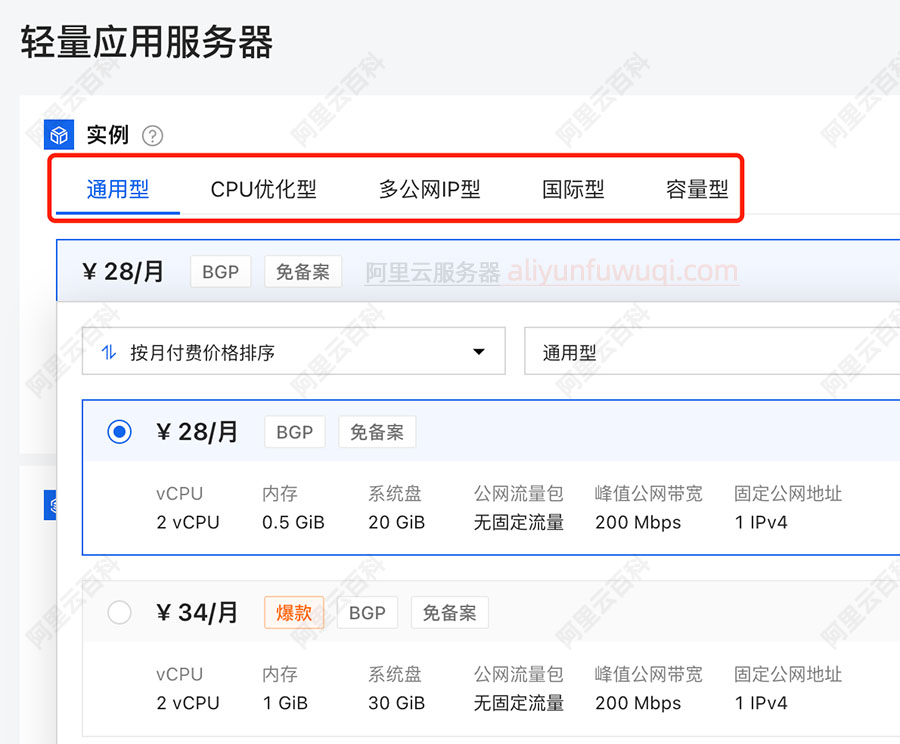
Task: Open the help tooltip beside 实例
Action: pyautogui.click(x=152, y=135)
